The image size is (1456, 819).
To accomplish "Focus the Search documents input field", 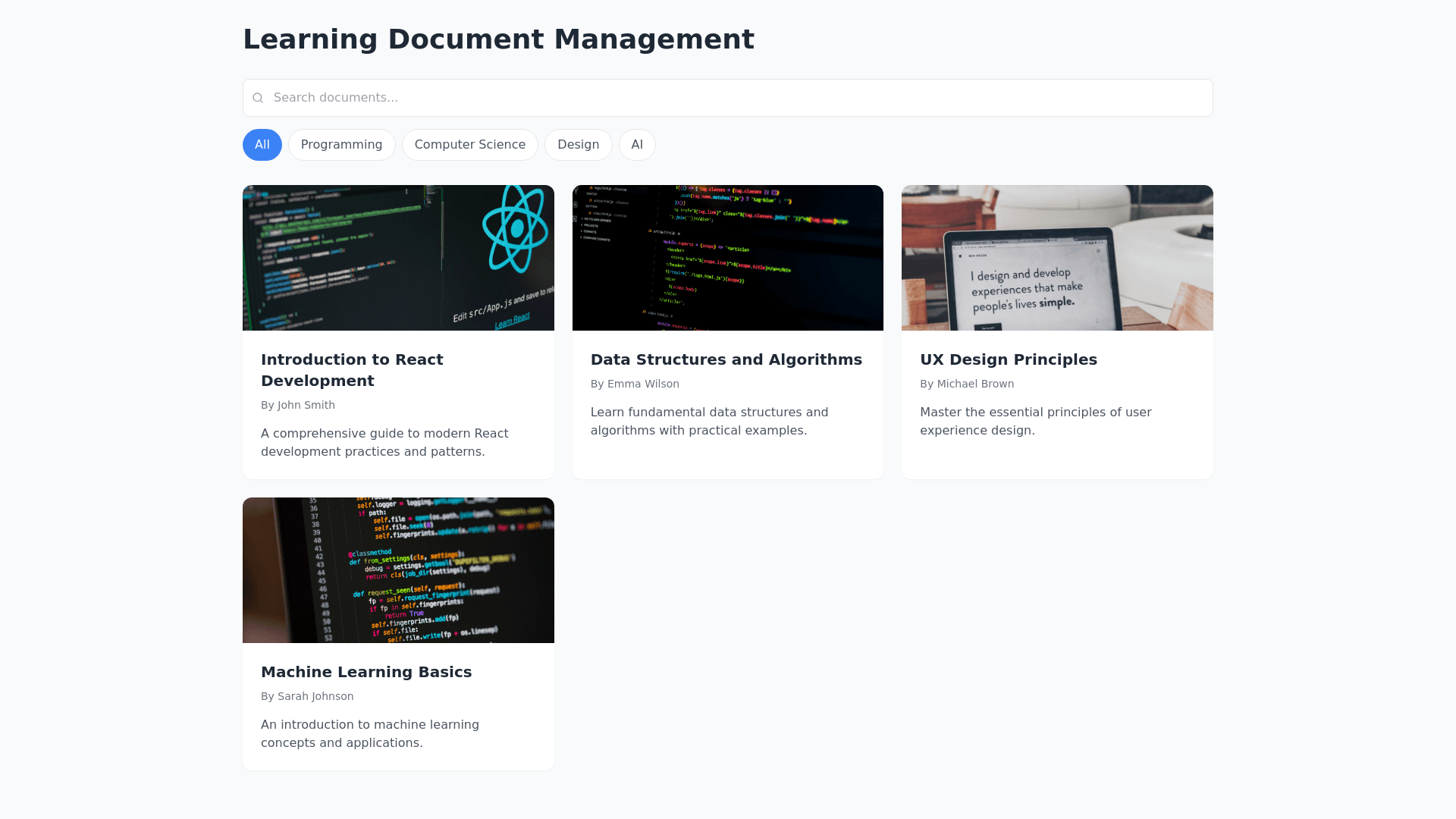I will pyautogui.click(x=728, y=98).
